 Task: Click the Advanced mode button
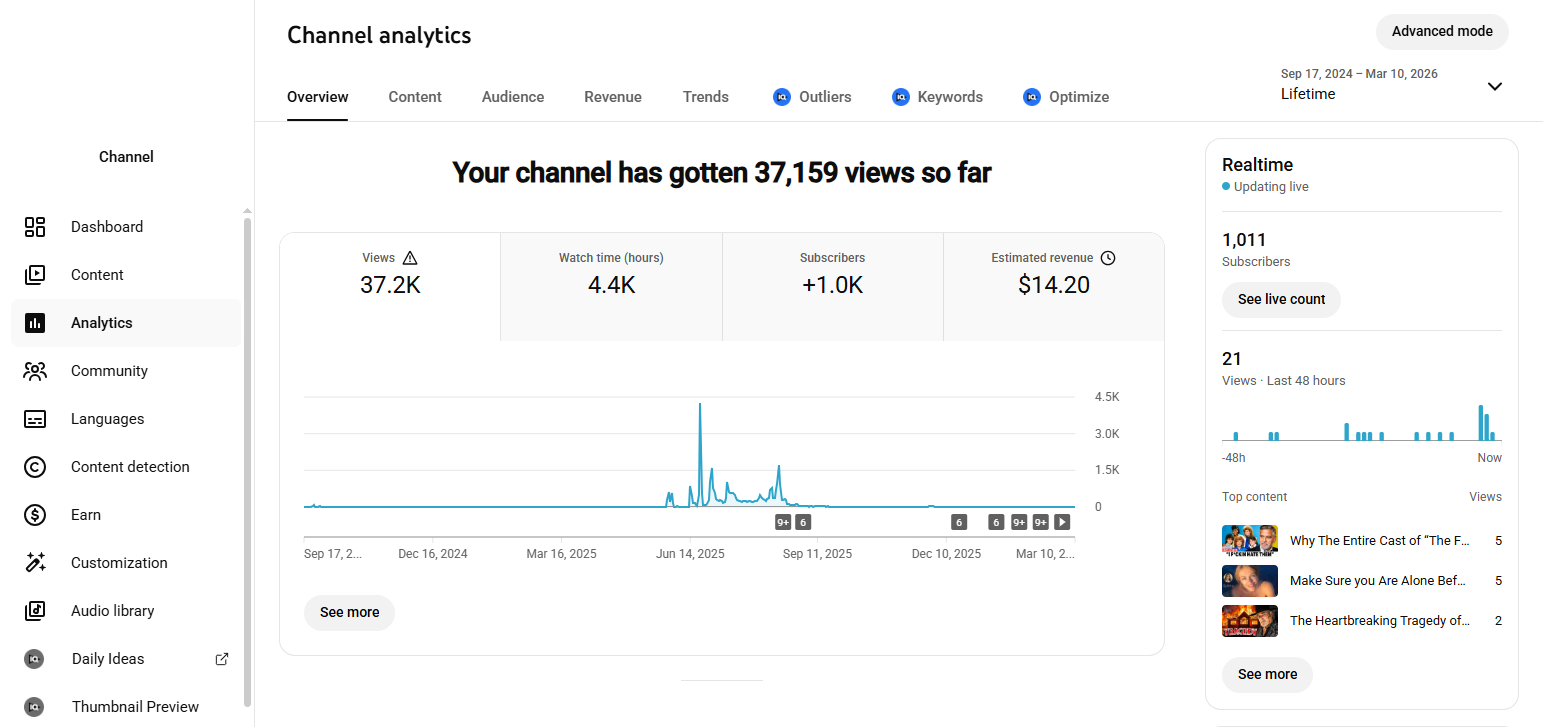pos(1442,32)
